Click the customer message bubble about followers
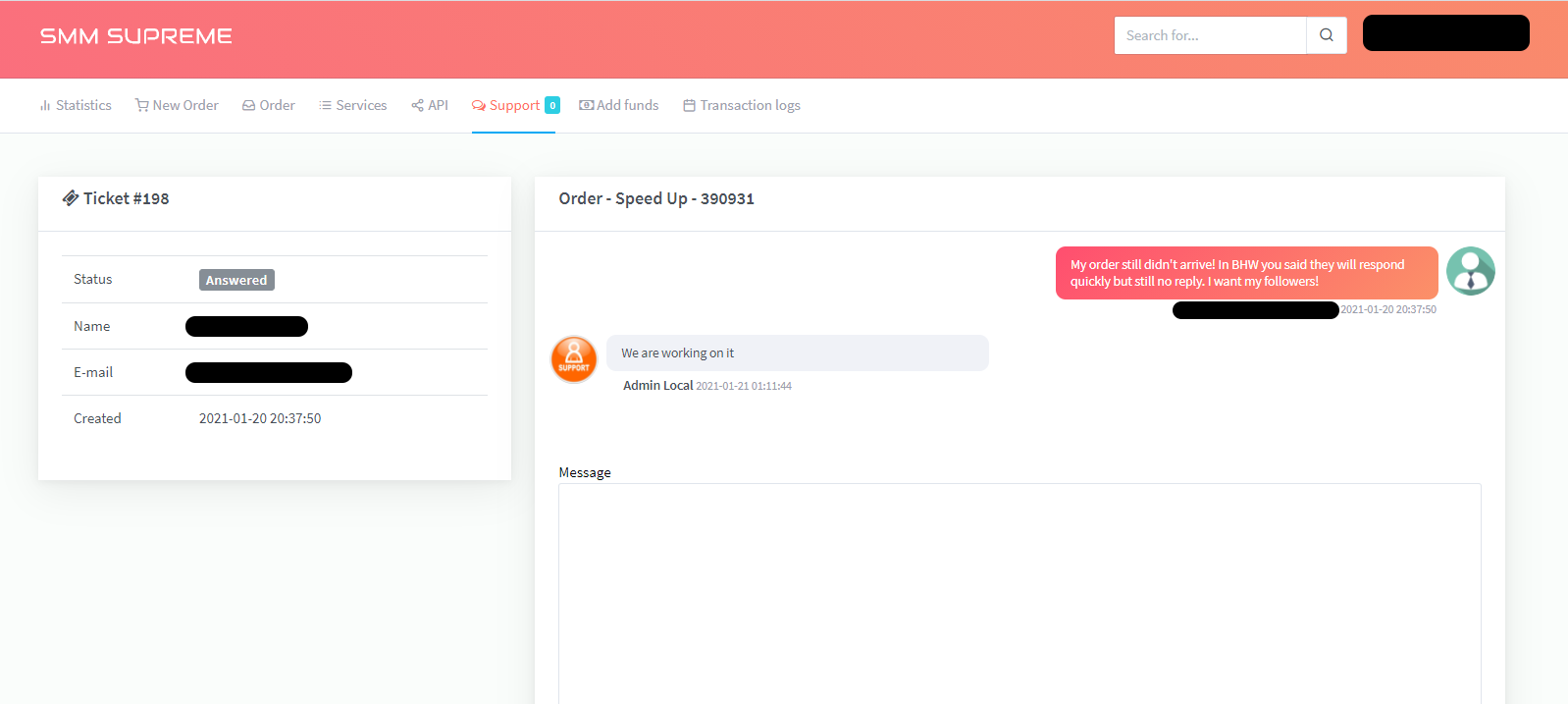1568x704 pixels. point(1246,273)
